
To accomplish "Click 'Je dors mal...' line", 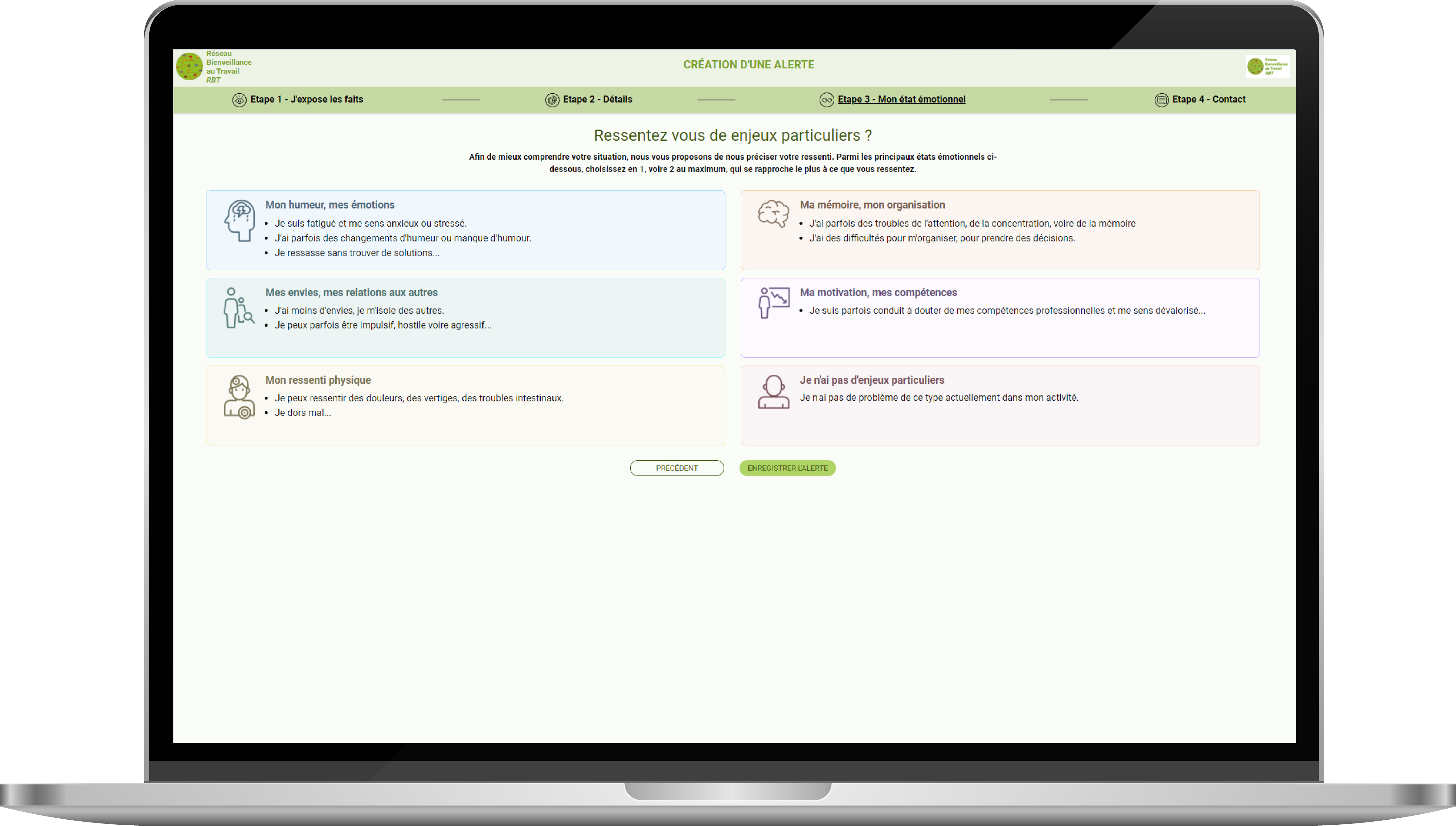I will (302, 413).
